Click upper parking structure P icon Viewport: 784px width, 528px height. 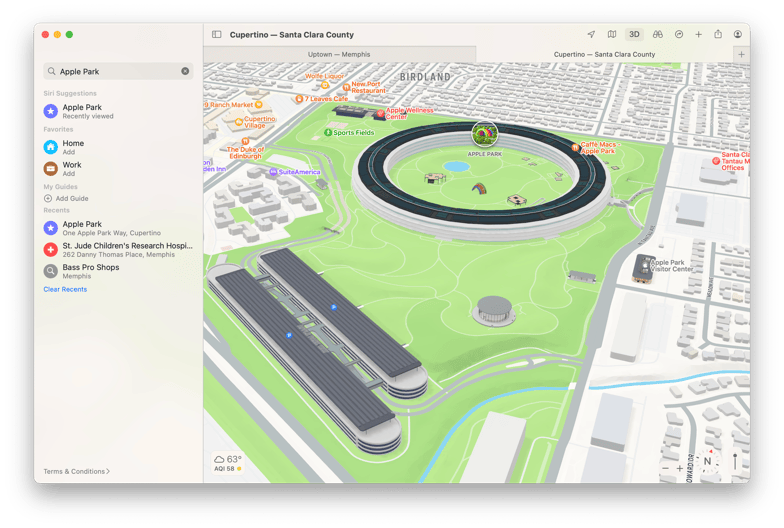pyautogui.click(x=334, y=308)
